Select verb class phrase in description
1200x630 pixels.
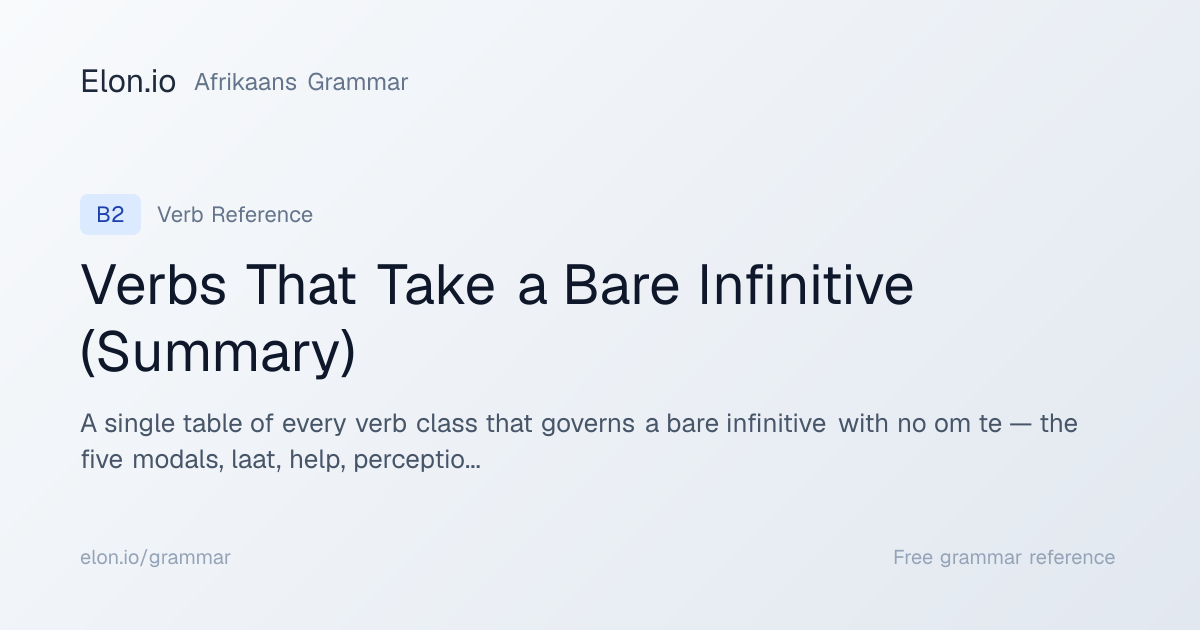[x=417, y=423]
